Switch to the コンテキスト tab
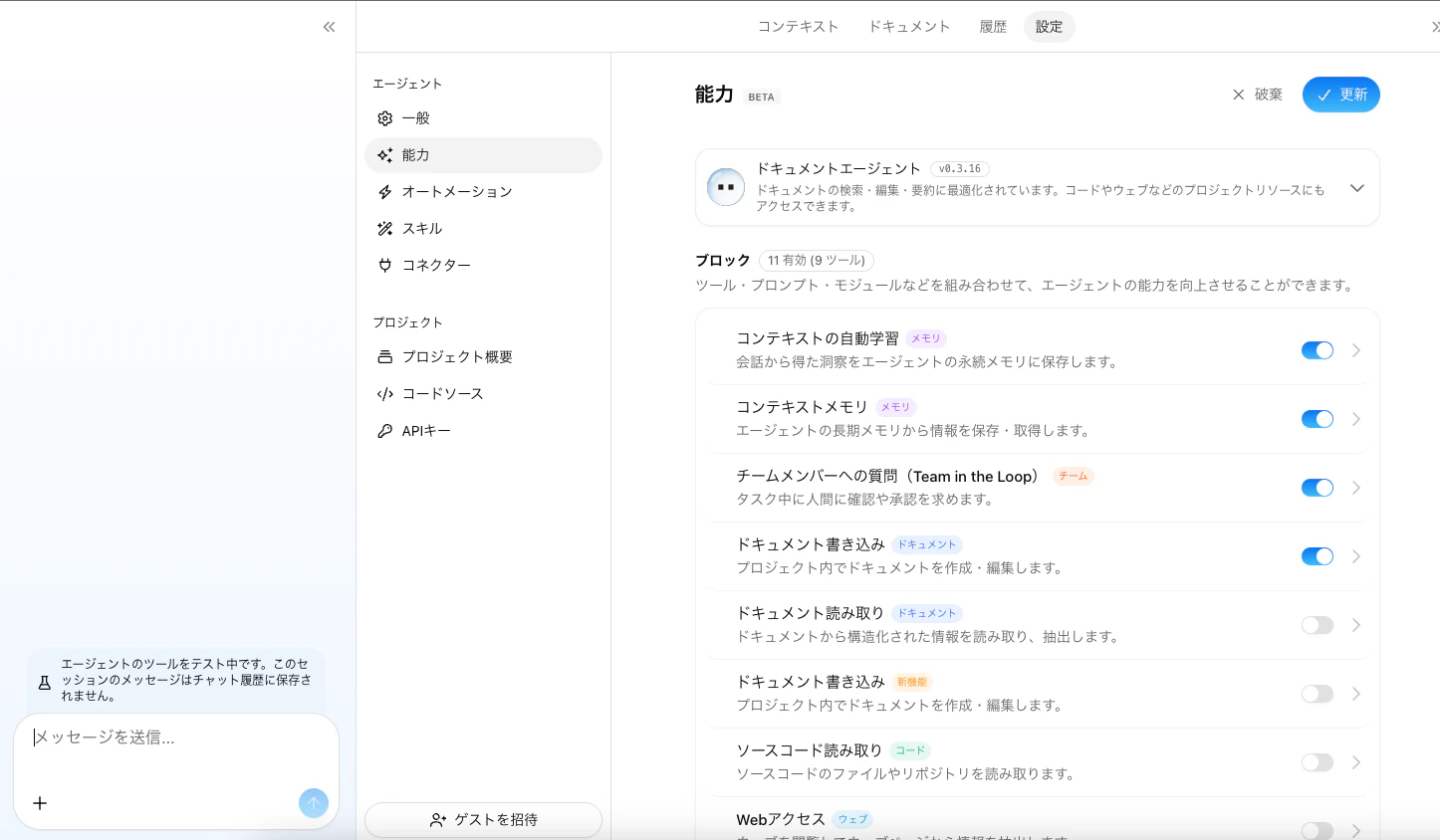1440x840 pixels. 799,27
